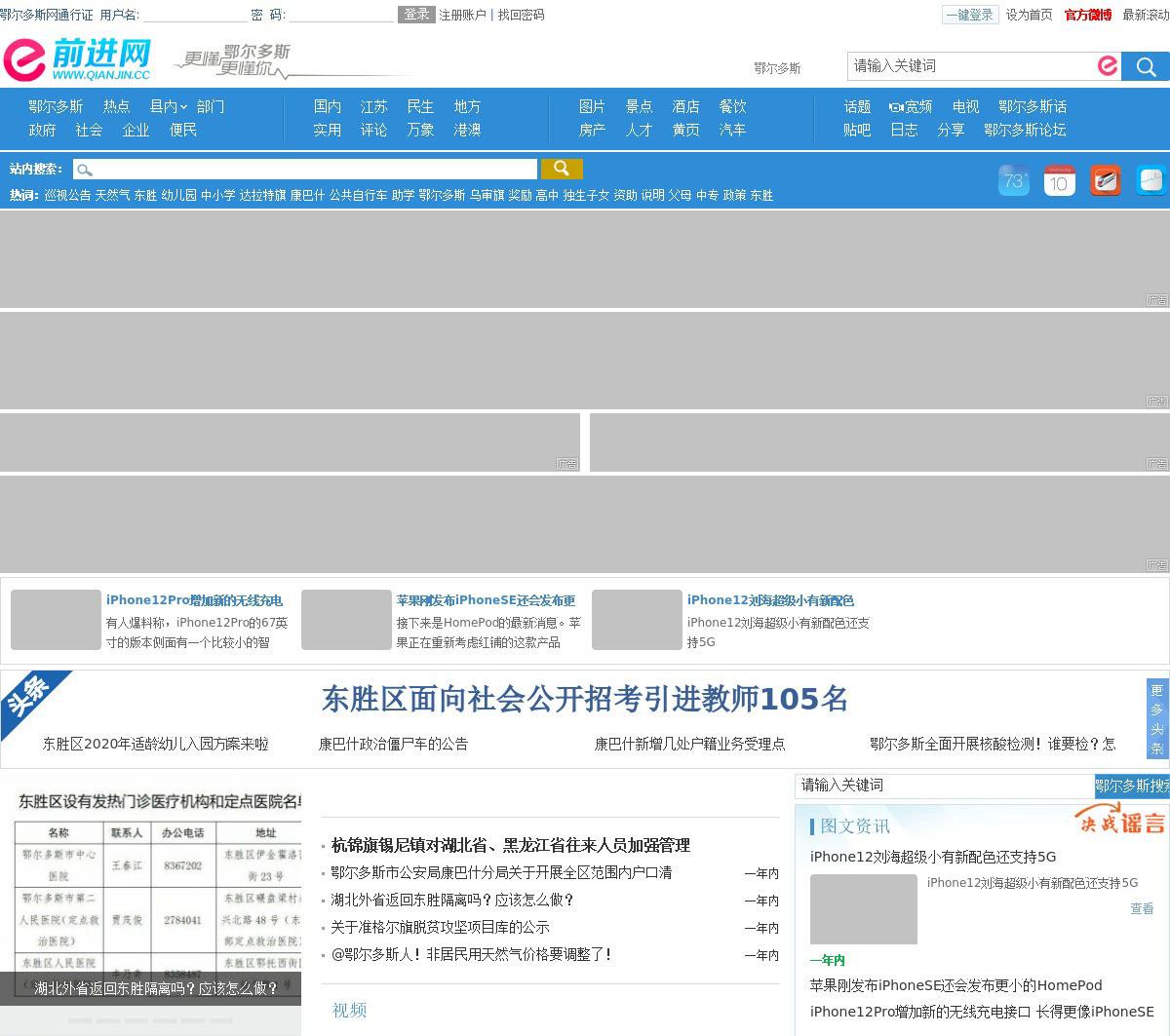Open the 宽频 video menu item
Image resolution: width=1170 pixels, height=1036 pixels.
tap(911, 106)
